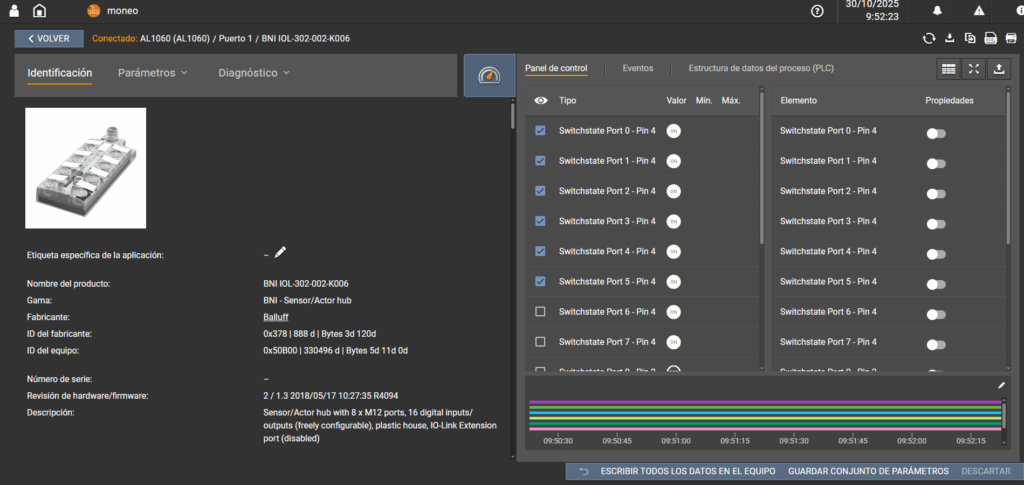Image resolution: width=1024 pixels, height=485 pixels.
Task: Click the home icon in top bar
Action: tap(39, 11)
